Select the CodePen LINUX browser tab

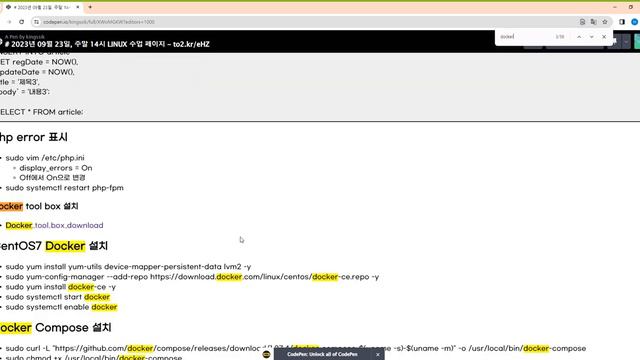(42, 7)
